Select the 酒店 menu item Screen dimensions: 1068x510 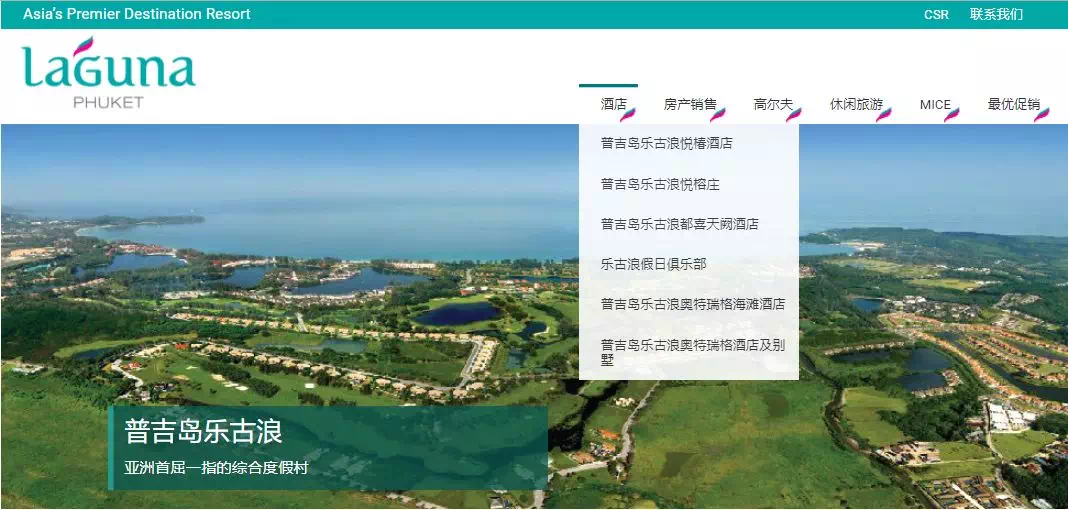click(x=613, y=104)
